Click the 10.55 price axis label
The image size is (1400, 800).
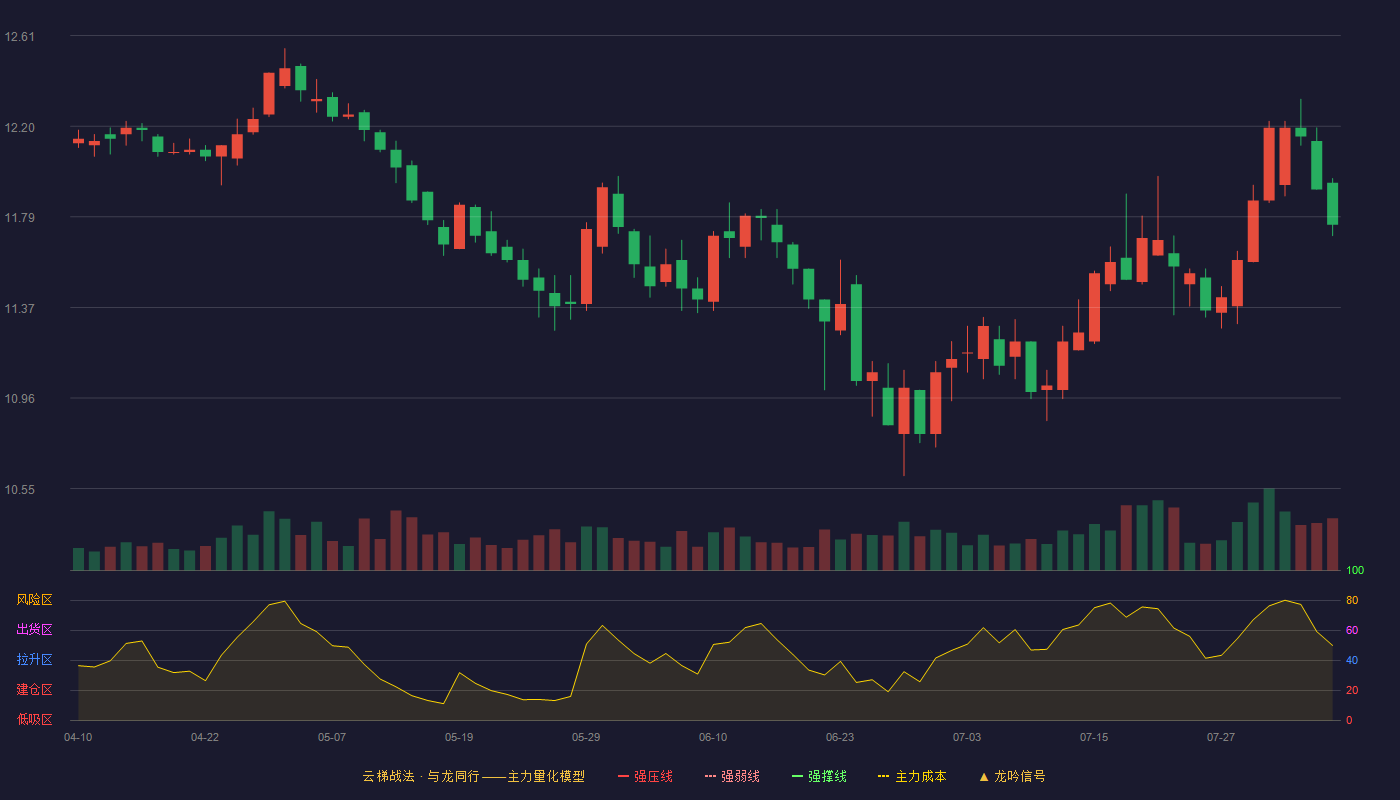click(20, 490)
